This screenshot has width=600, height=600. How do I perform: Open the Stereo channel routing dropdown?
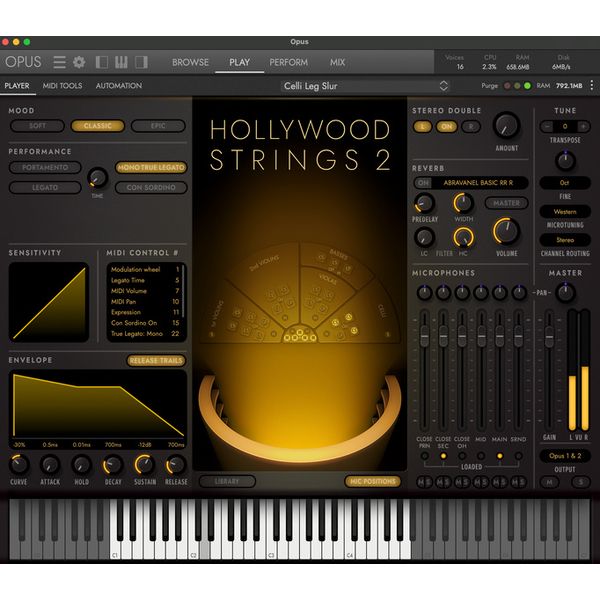pyautogui.click(x=565, y=240)
